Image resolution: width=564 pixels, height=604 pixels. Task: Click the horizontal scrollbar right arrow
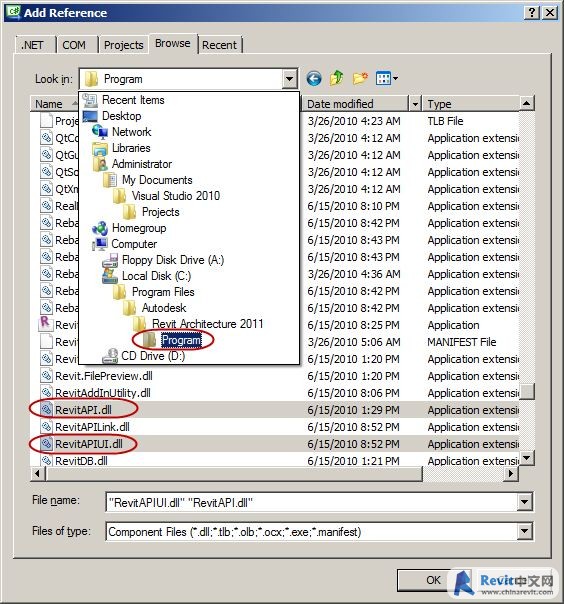click(511, 473)
